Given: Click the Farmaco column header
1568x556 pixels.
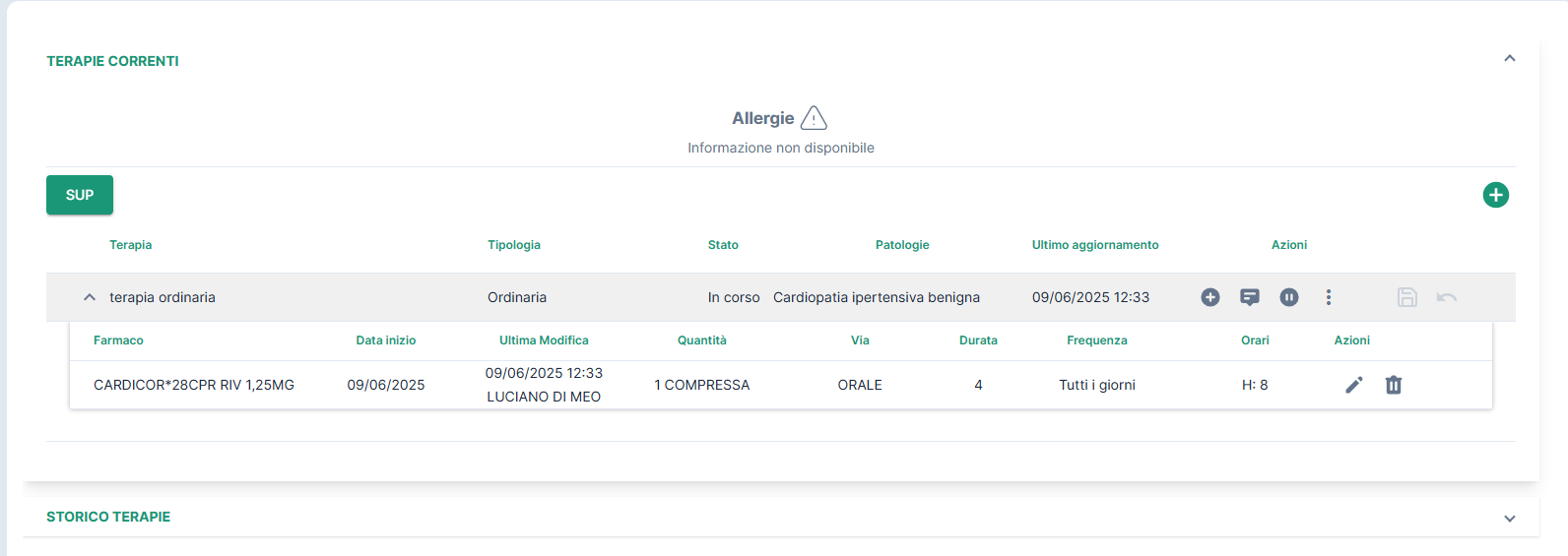Looking at the screenshot, I should coord(118,340).
